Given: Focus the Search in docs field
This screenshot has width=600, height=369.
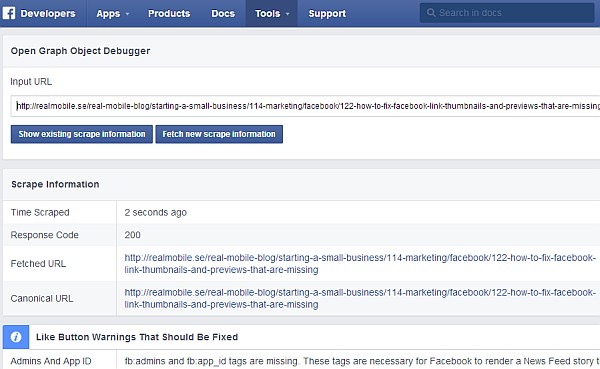Looking at the screenshot, I should click(x=507, y=13).
